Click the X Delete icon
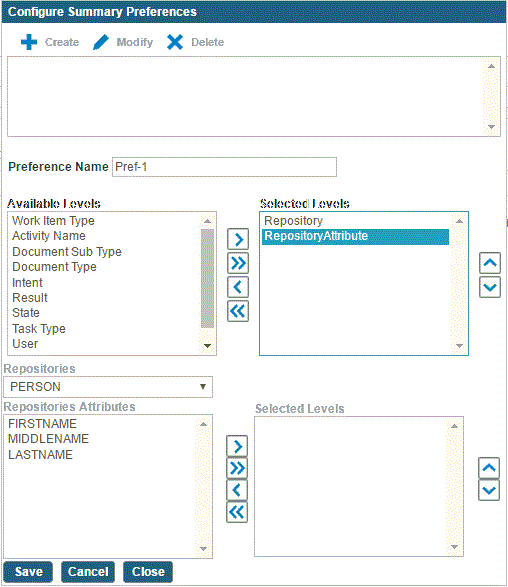The image size is (508, 587). pos(175,42)
